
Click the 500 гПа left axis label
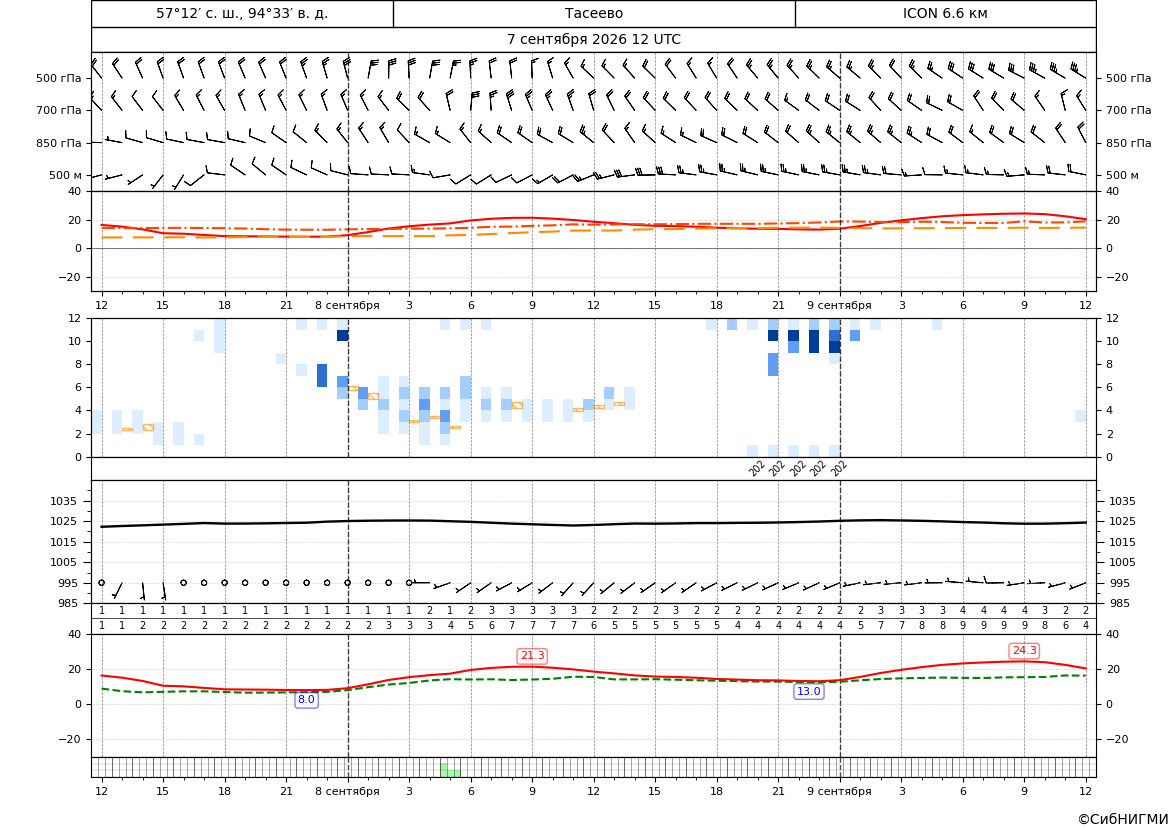point(59,78)
